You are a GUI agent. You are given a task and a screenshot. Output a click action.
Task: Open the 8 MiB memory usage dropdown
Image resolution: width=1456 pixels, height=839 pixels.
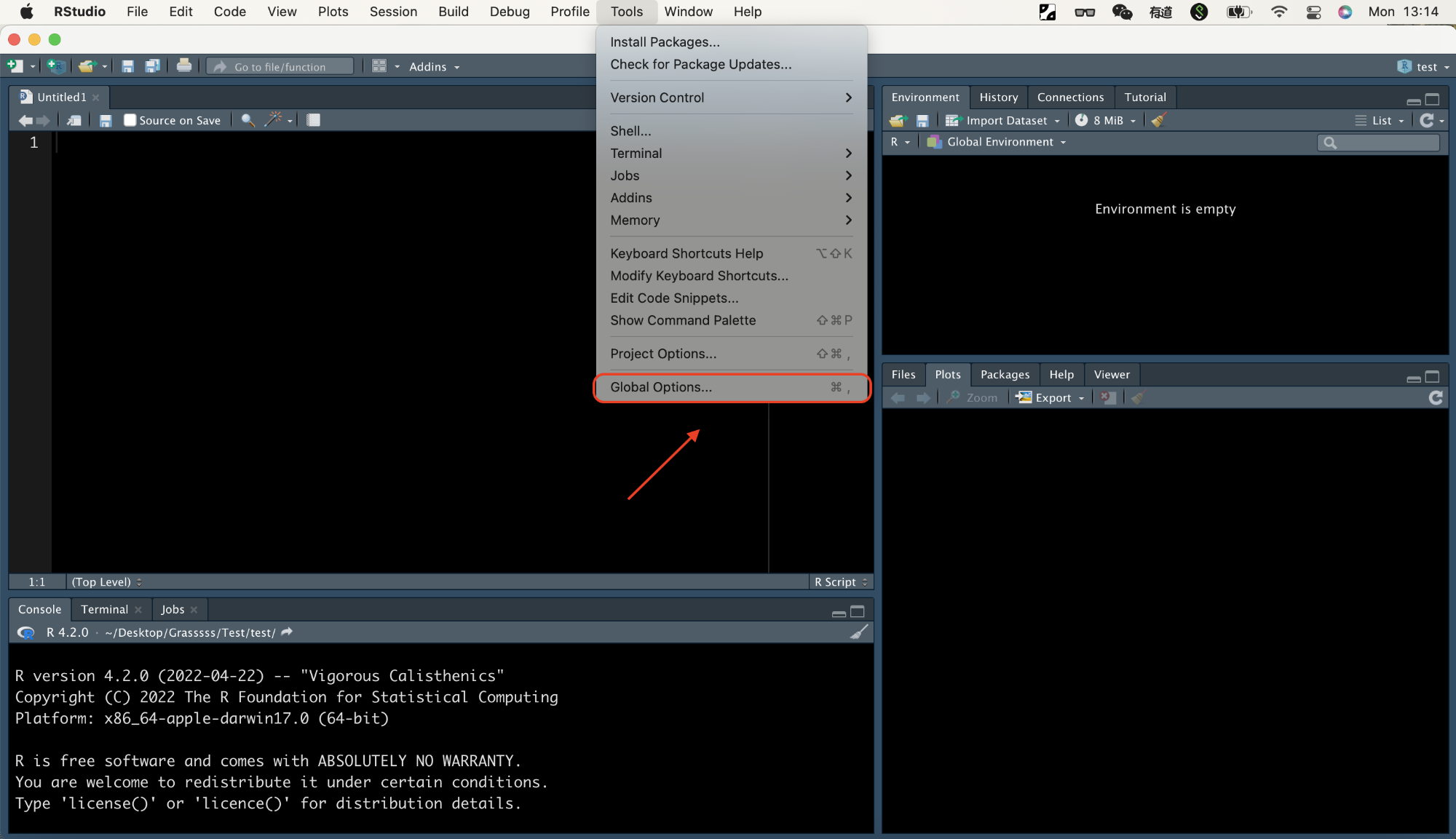pos(1105,120)
